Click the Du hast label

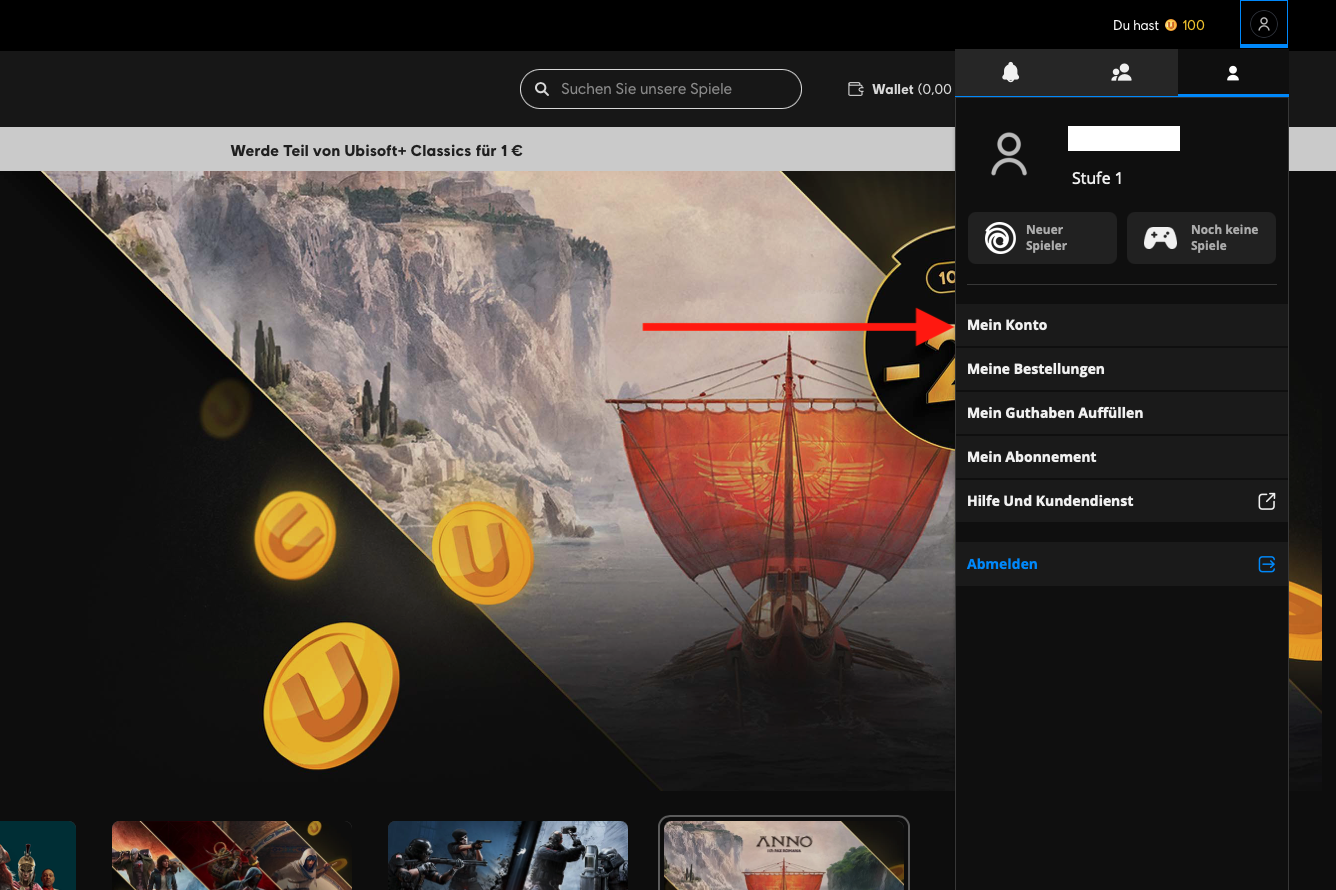[x=1136, y=25]
